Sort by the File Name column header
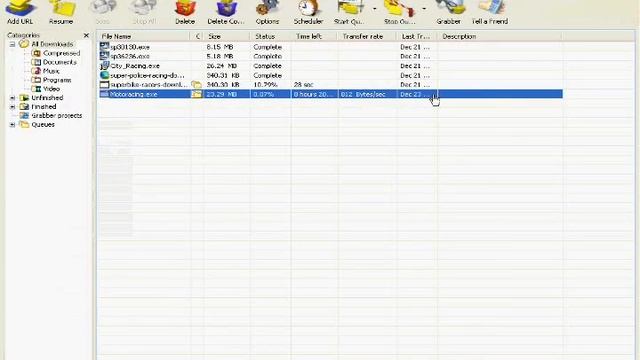The height and width of the screenshot is (360, 640). click(x=144, y=36)
